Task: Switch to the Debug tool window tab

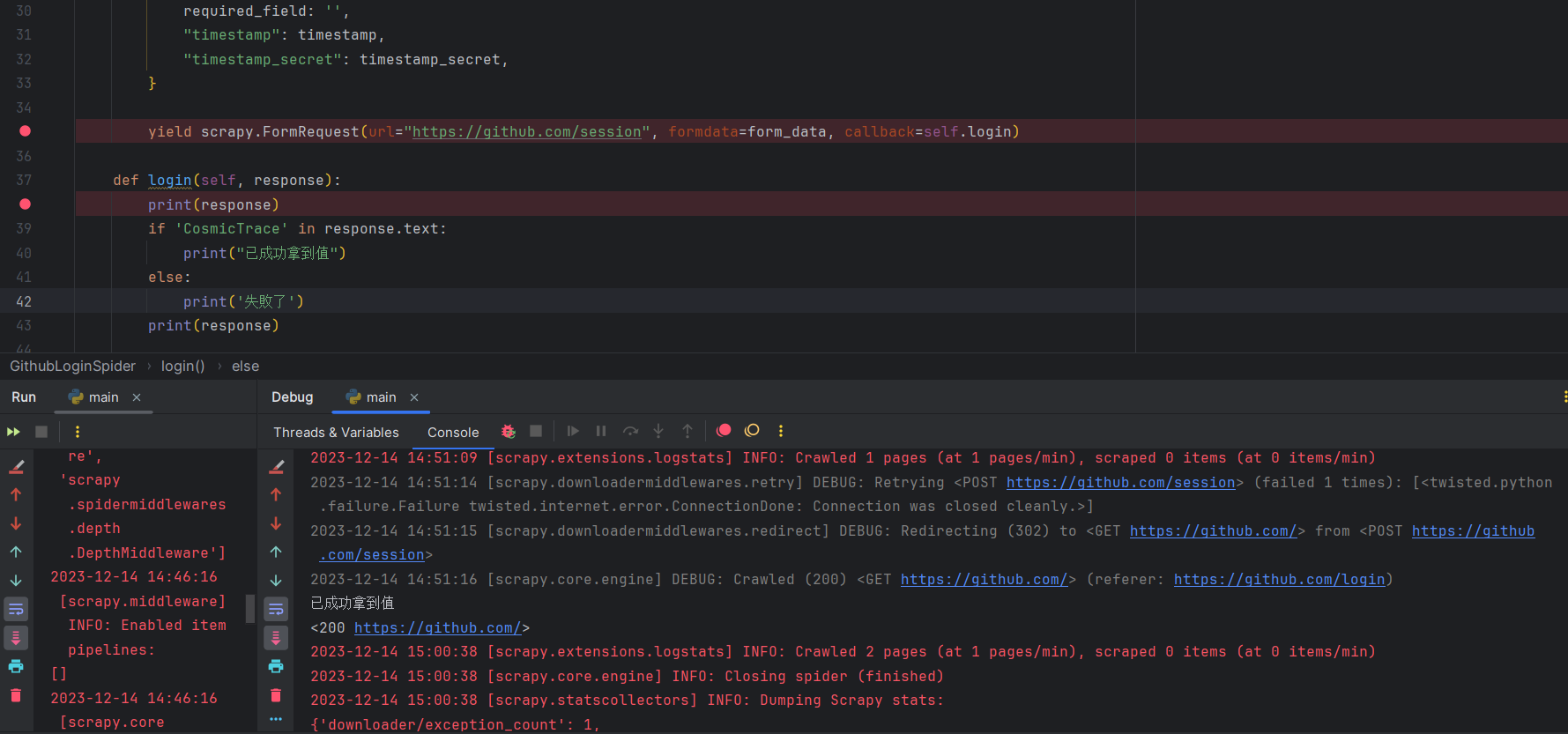Action: click(293, 397)
